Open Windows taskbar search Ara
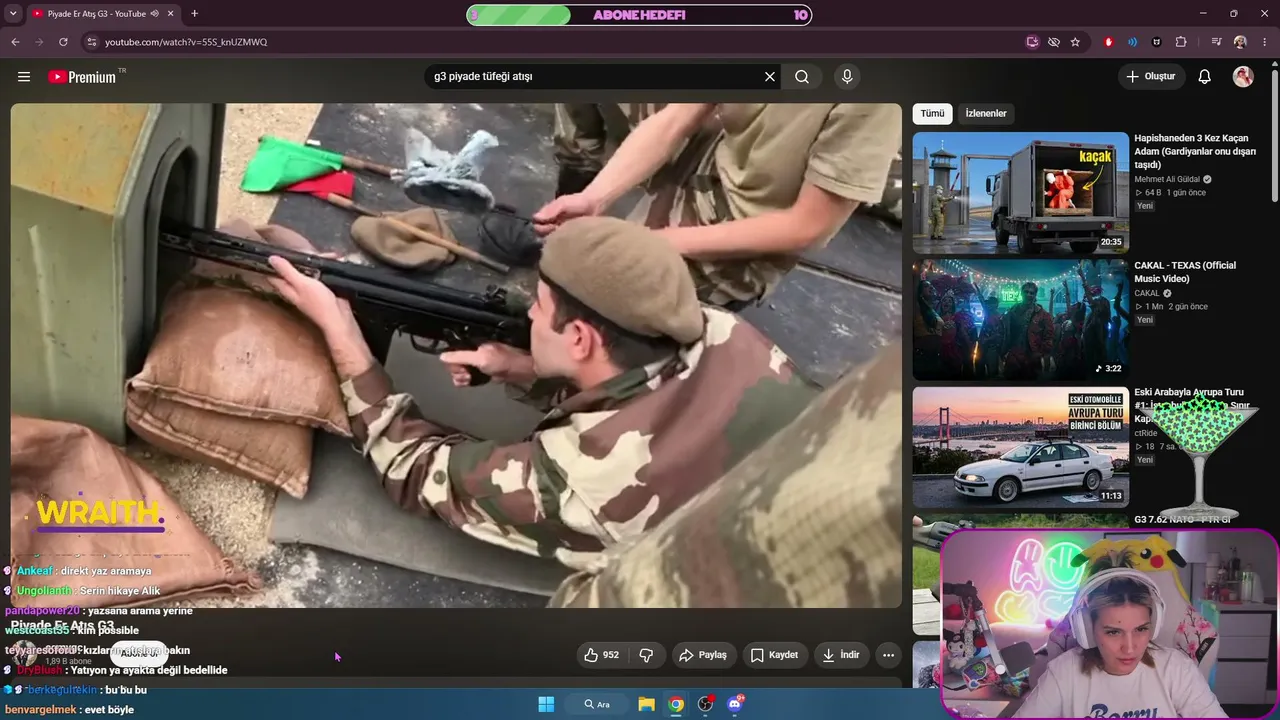The height and width of the screenshot is (720, 1280). [x=597, y=704]
